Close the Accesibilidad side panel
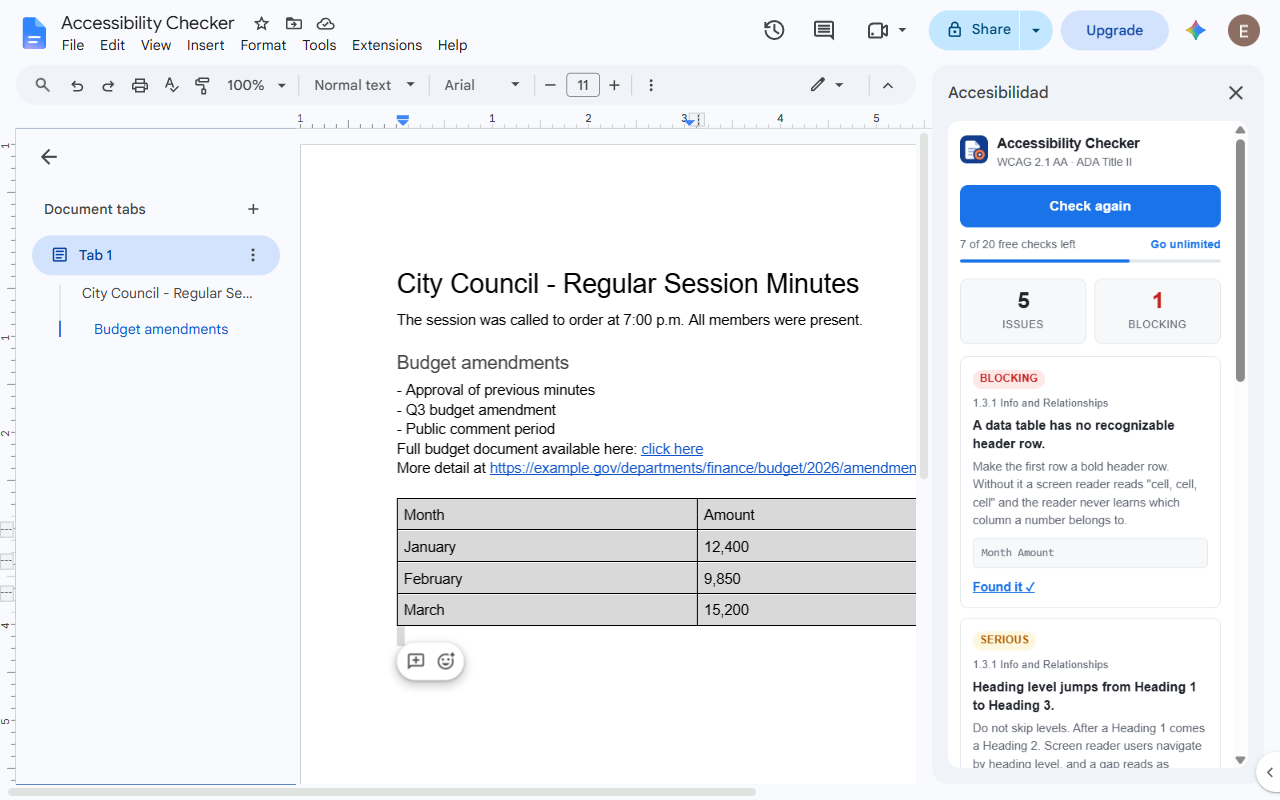Viewport: 1280px width, 800px height. coord(1236,93)
